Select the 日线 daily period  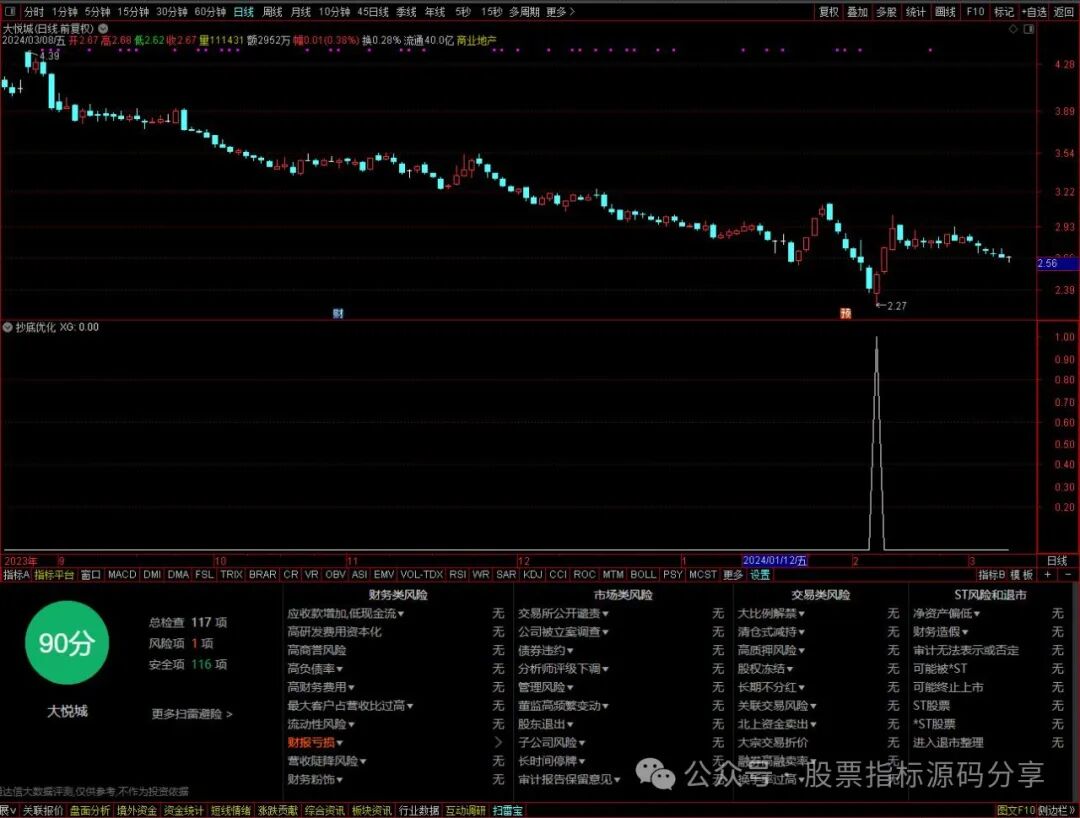243,12
